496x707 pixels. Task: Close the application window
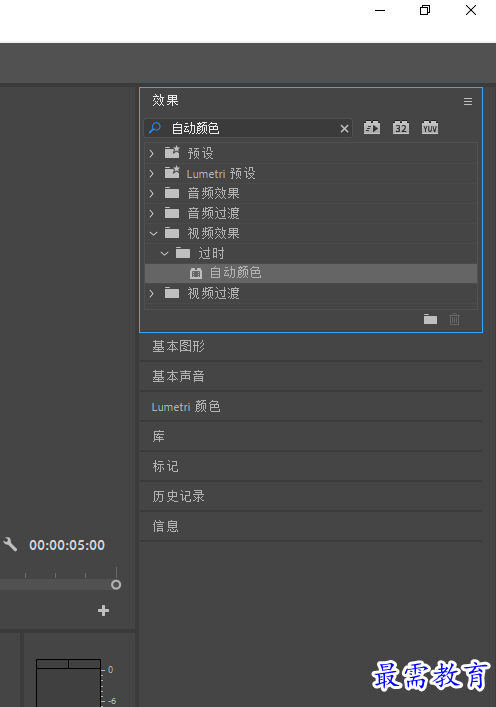pos(471,10)
